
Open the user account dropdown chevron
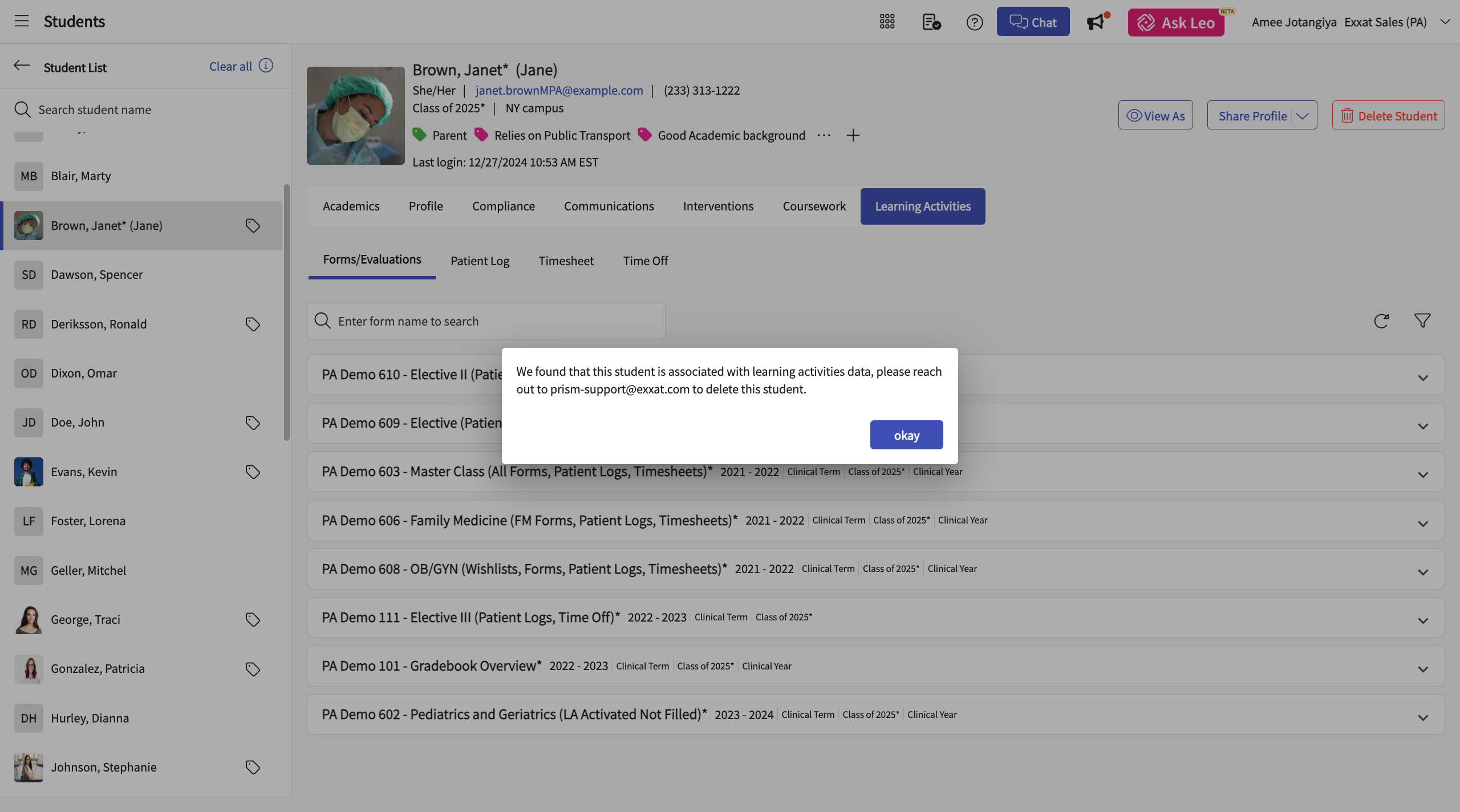click(1445, 22)
